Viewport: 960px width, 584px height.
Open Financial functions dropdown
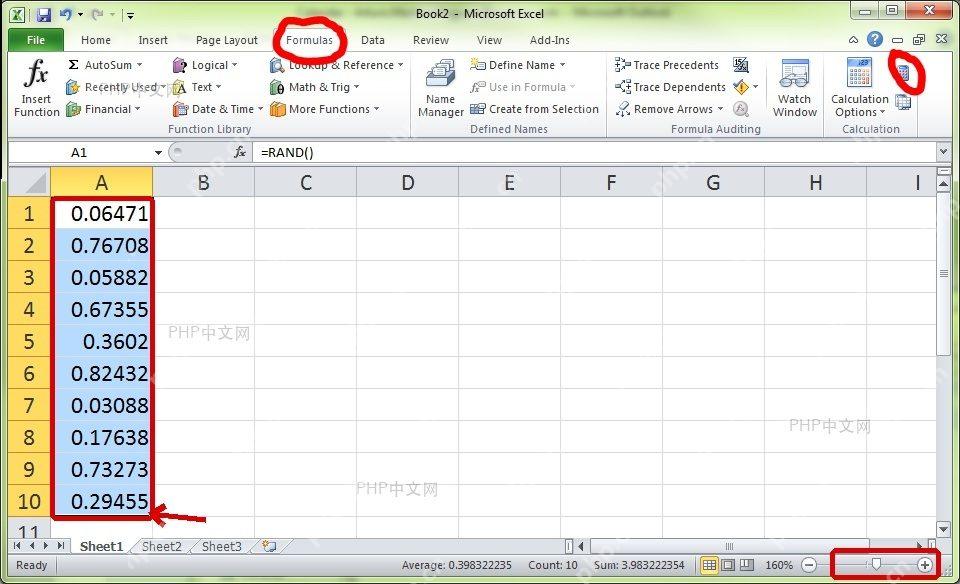pos(103,109)
